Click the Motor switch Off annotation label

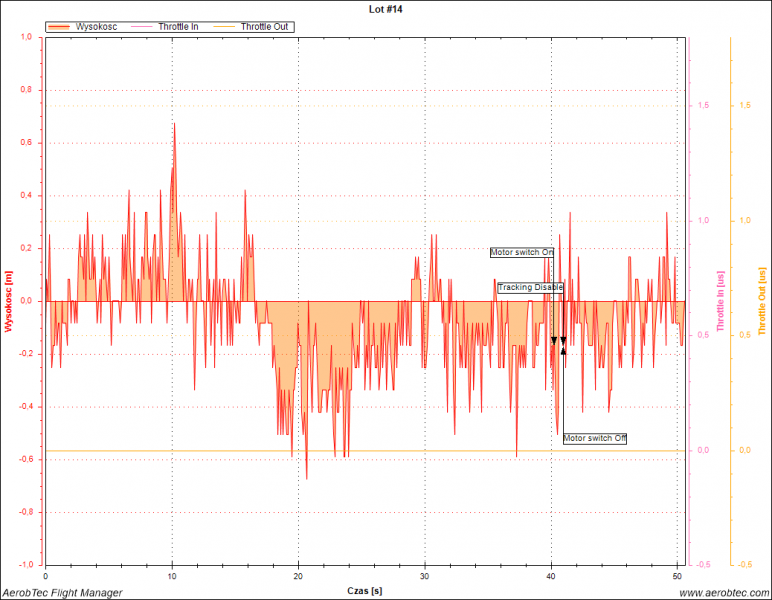(x=595, y=438)
